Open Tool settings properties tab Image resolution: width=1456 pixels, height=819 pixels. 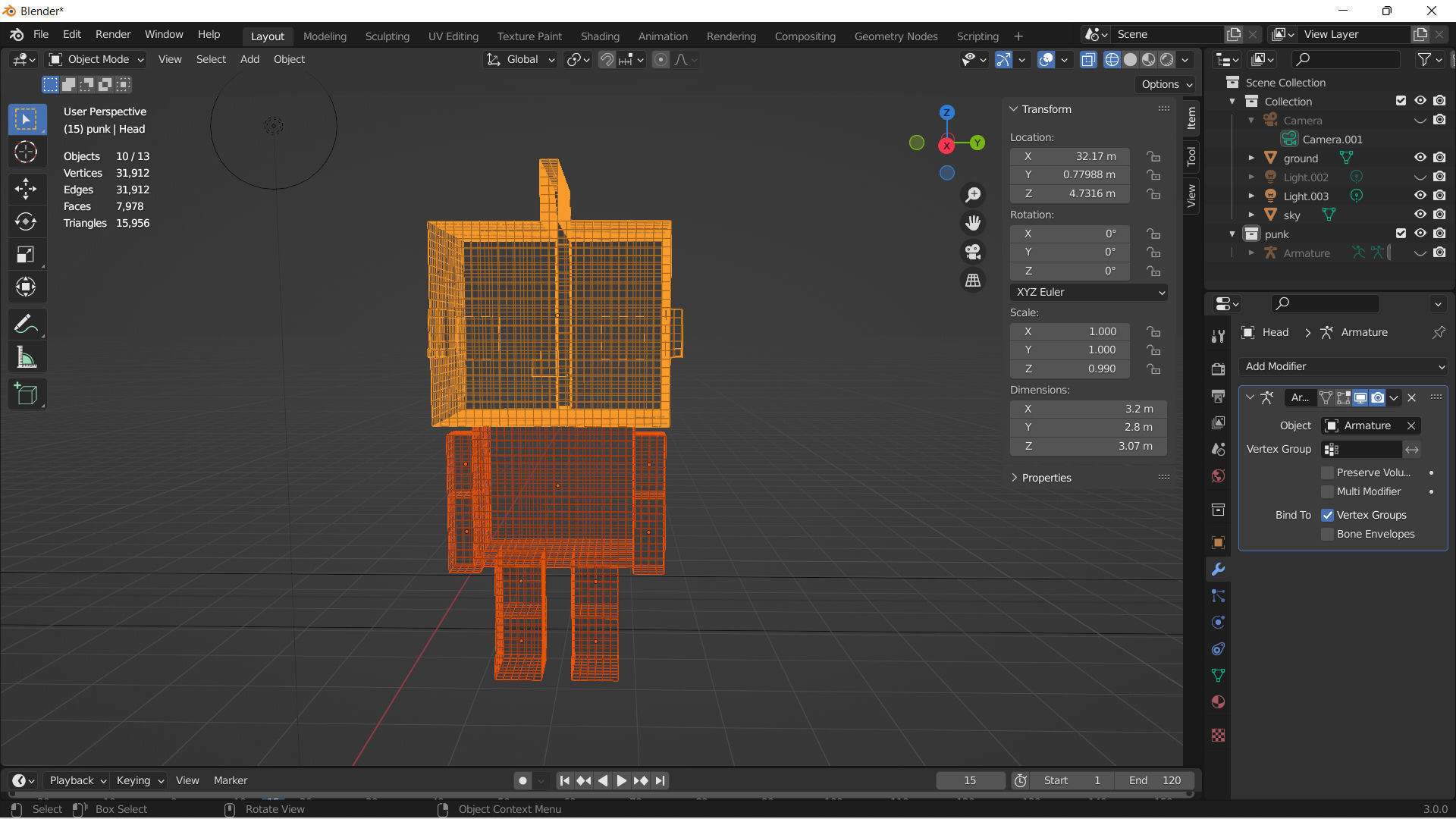tap(1218, 336)
